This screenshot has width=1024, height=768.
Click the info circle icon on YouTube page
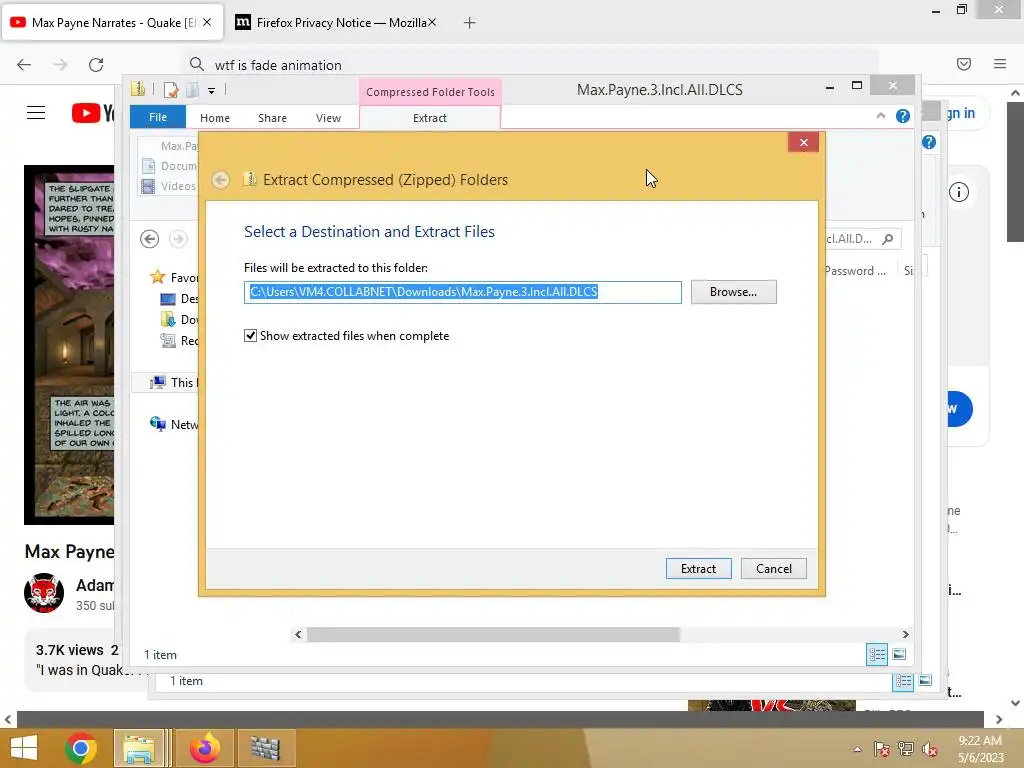958,192
